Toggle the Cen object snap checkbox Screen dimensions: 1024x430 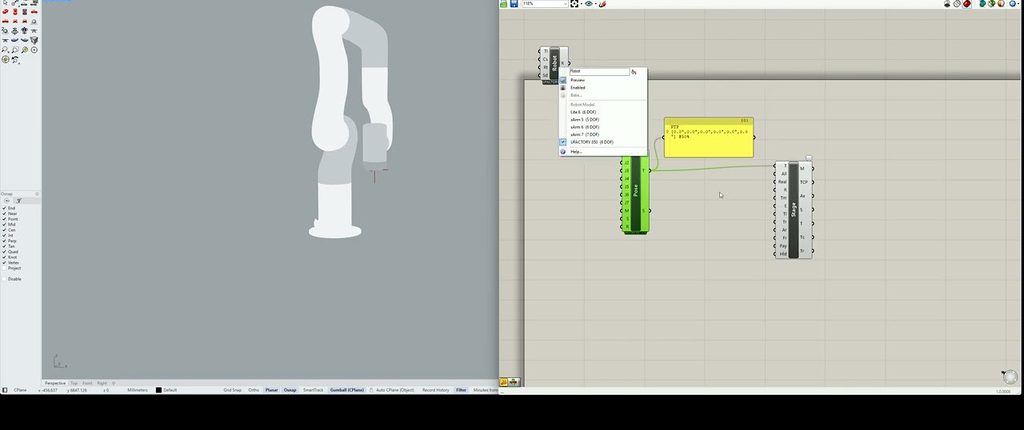coord(5,230)
